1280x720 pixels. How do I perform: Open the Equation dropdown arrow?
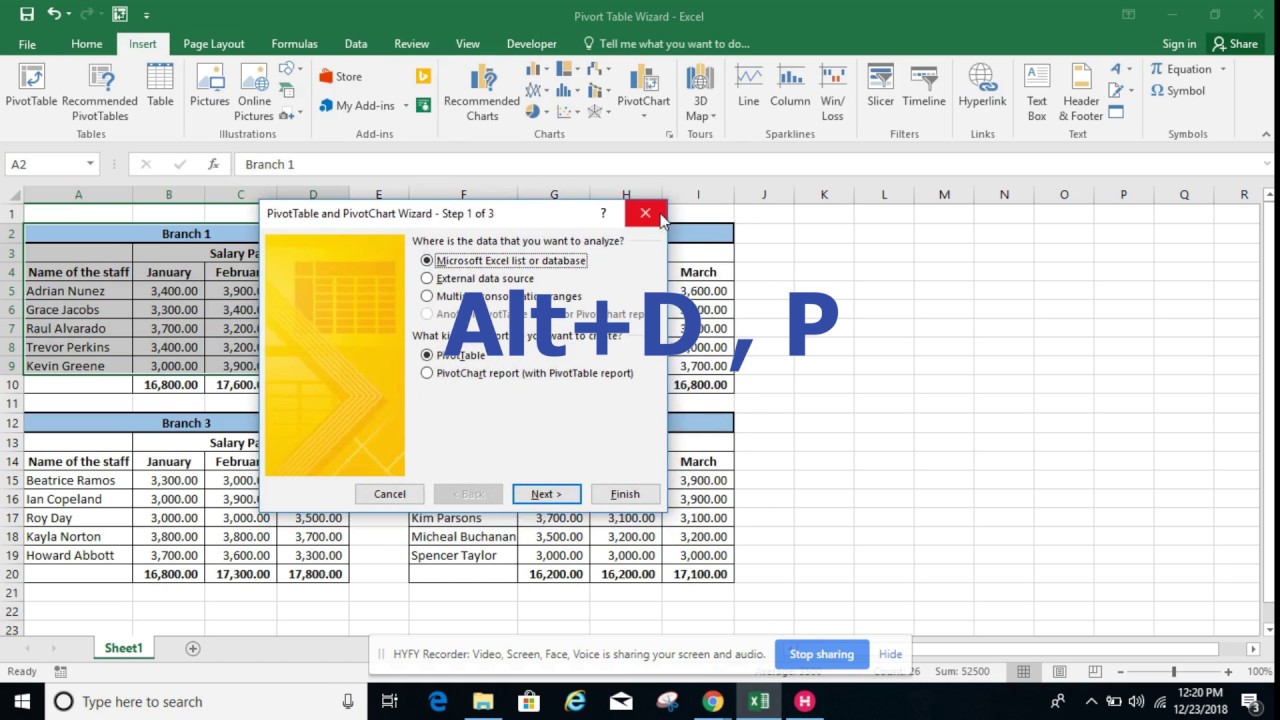(x=1222, y=69)
